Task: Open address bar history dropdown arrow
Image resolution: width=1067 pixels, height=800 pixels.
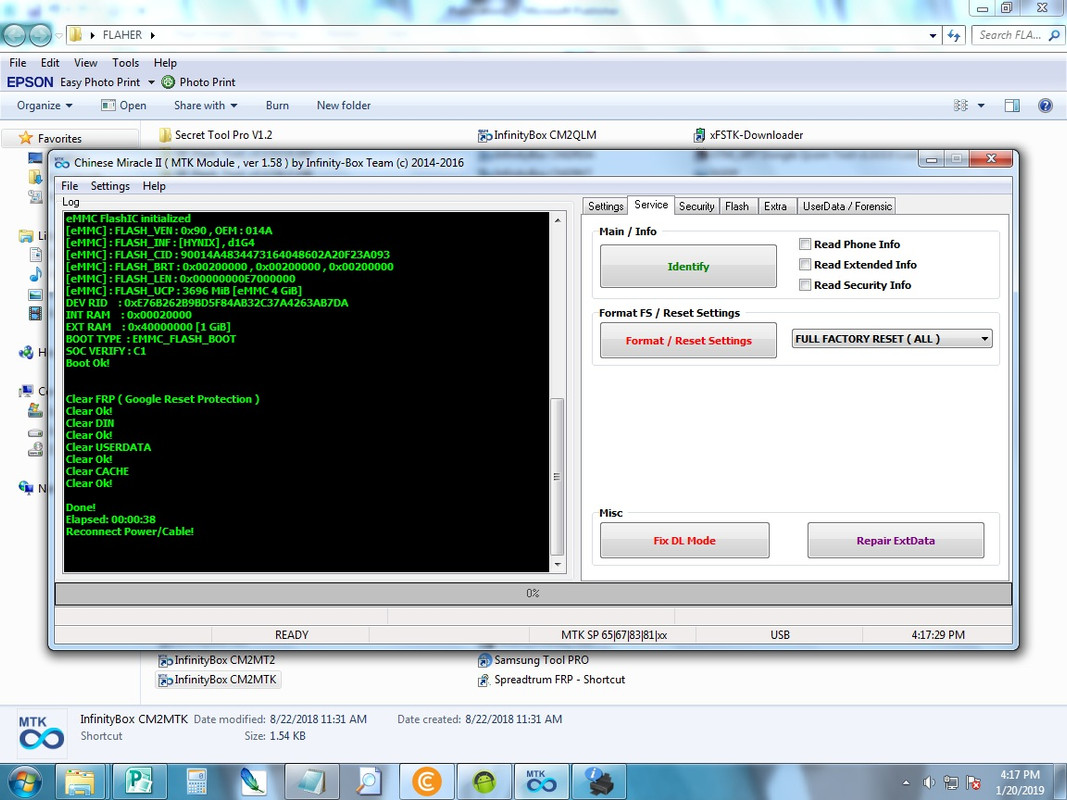Action: [x=932, y=35]
